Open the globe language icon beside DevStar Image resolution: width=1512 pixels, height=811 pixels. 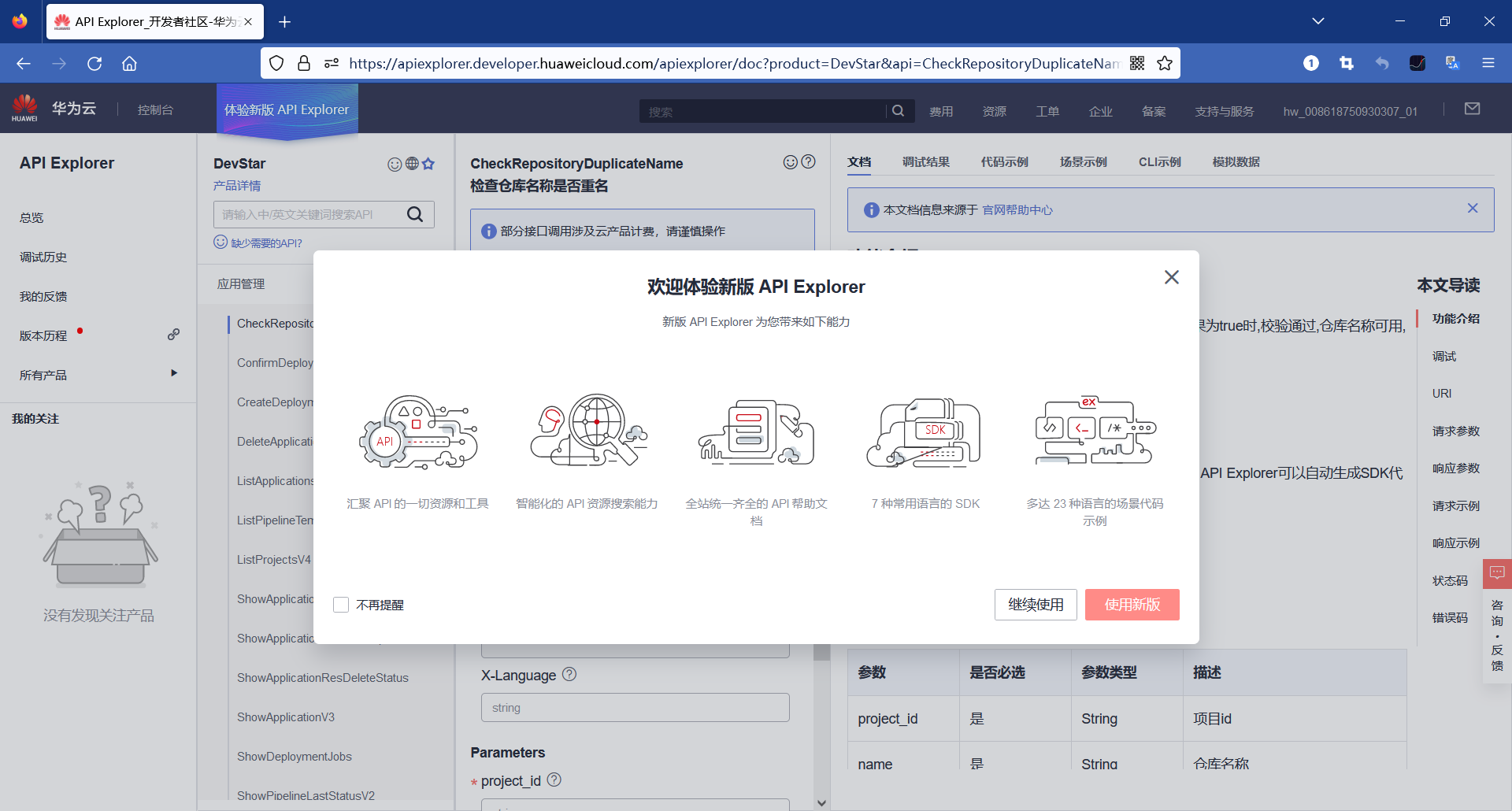click(x=412, y=164)
